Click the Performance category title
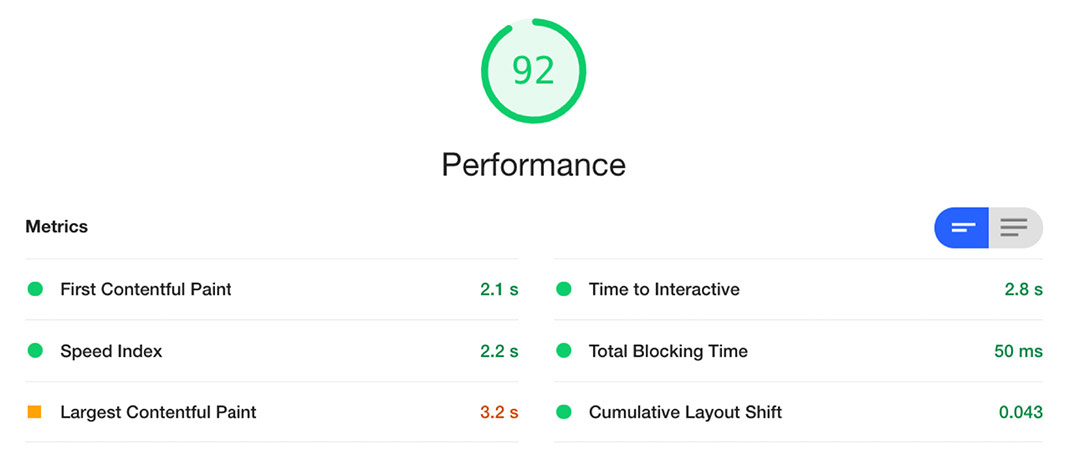This screenshot has width=1080, height=473. (x=533, y=164)
